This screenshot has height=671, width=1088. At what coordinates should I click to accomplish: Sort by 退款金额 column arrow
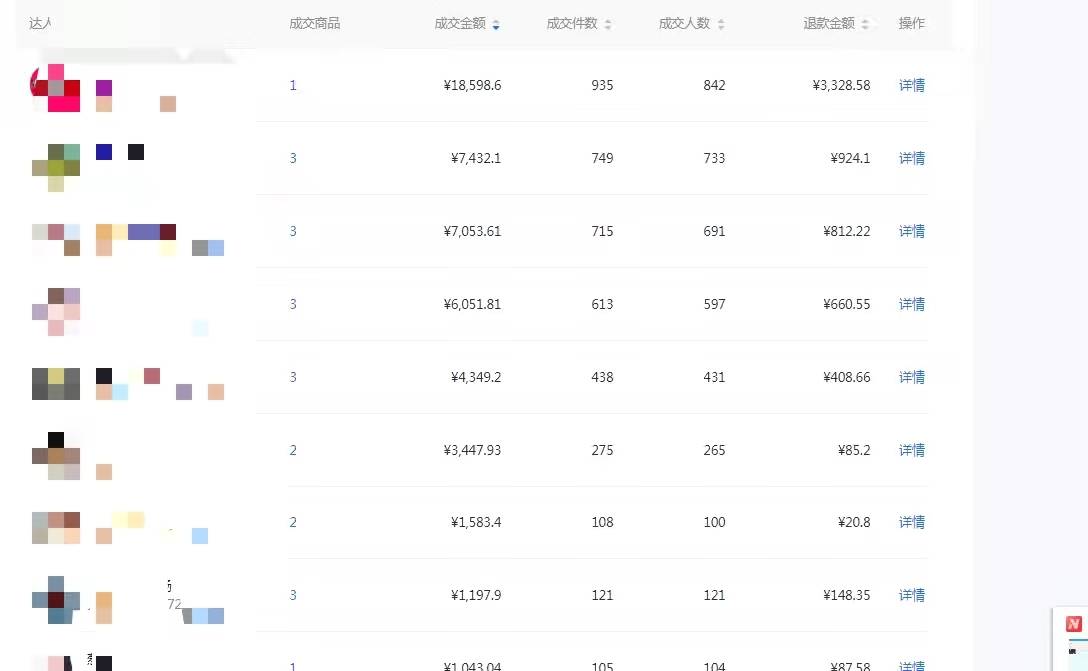865,25
